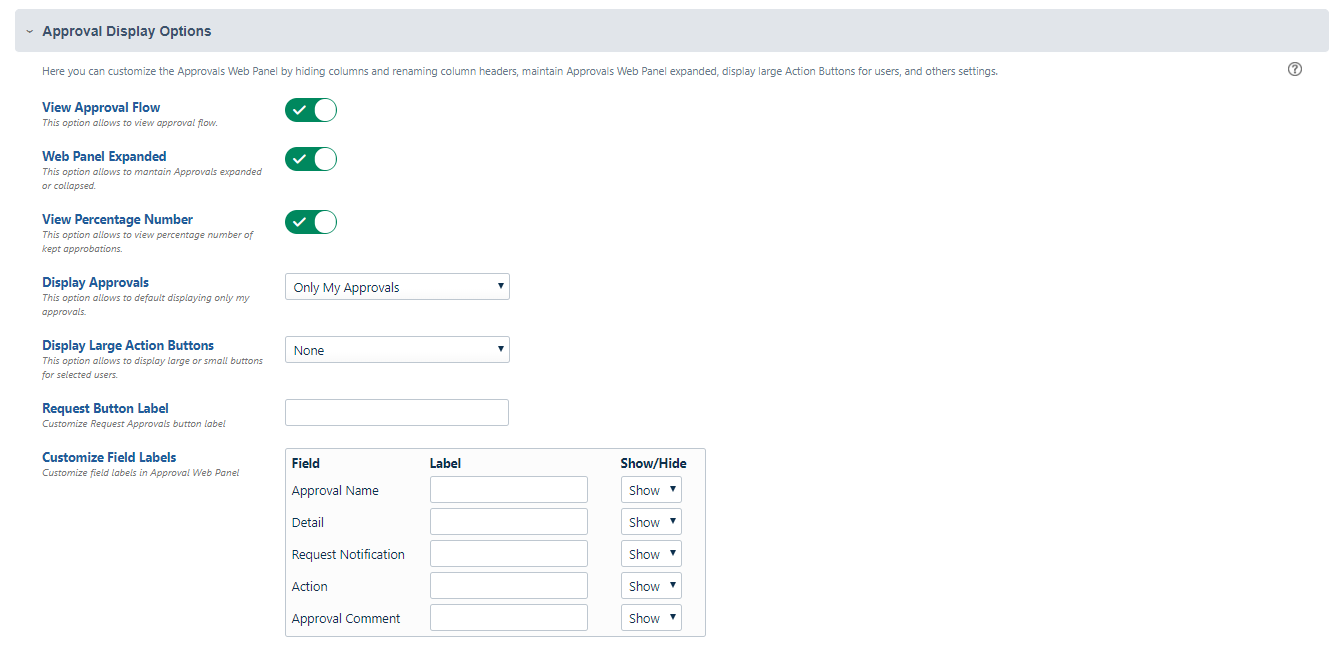Toggle the View Approval Flow switch

[311, 110]
